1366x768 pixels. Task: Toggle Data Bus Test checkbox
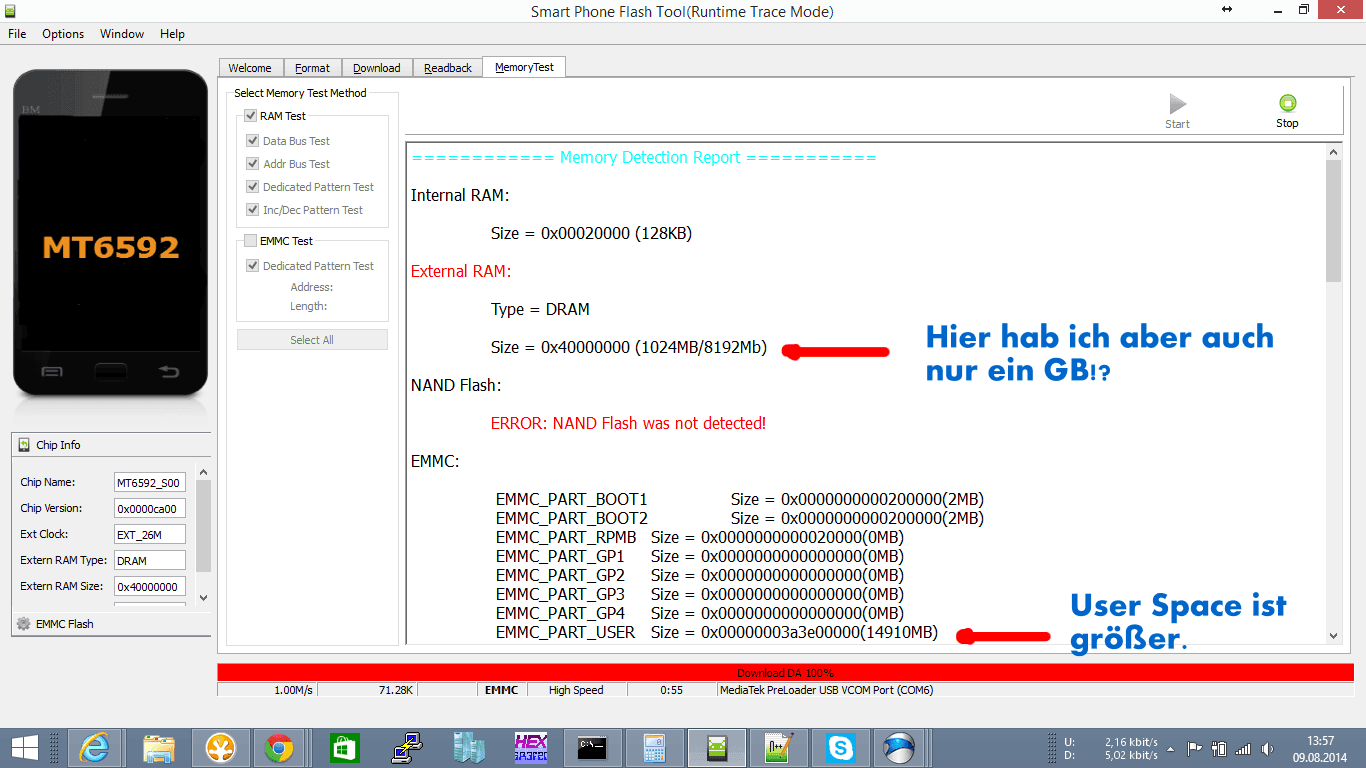(254, 141)
